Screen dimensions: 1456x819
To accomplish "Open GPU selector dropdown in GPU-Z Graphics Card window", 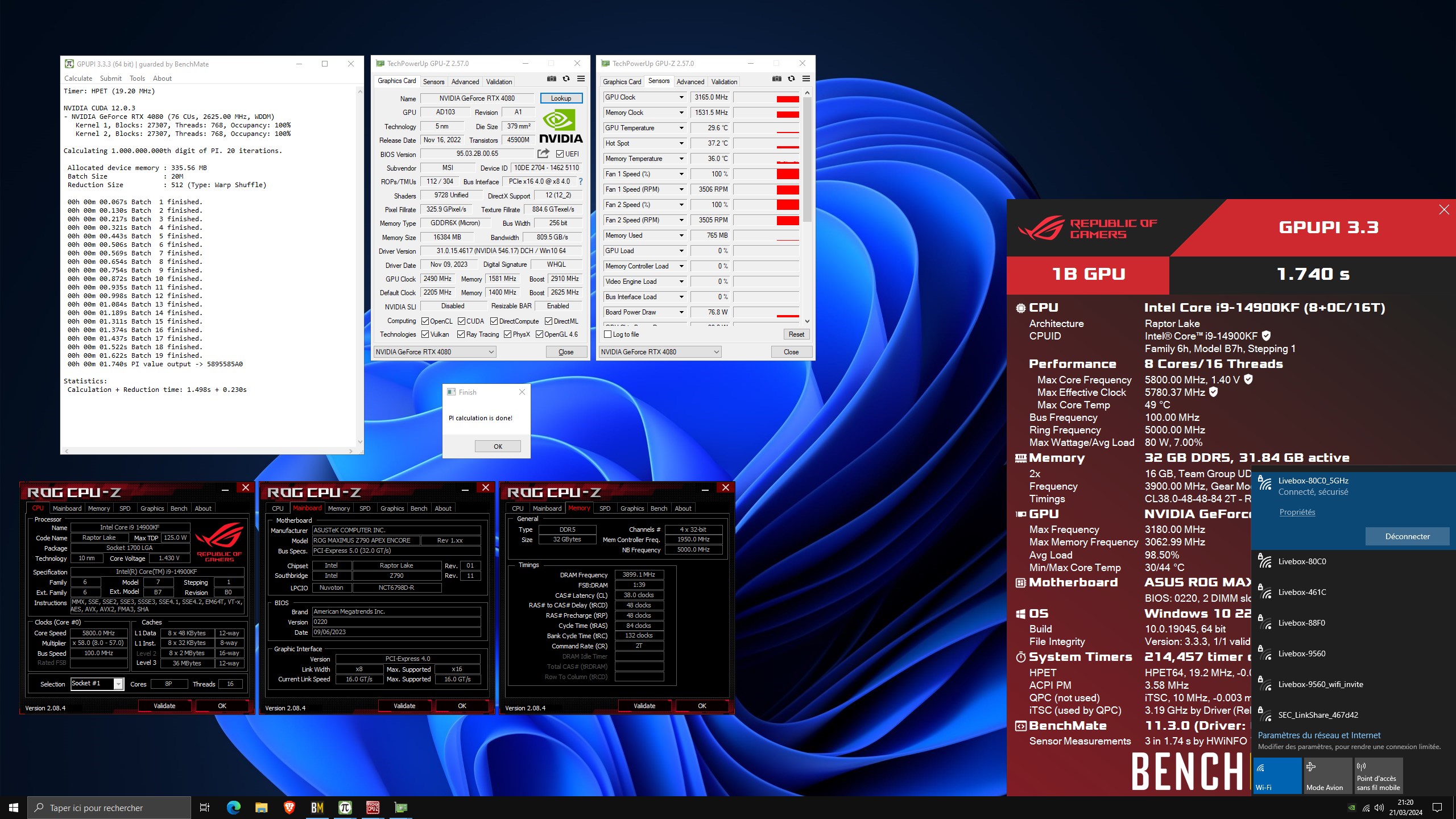I will [435, 352].
